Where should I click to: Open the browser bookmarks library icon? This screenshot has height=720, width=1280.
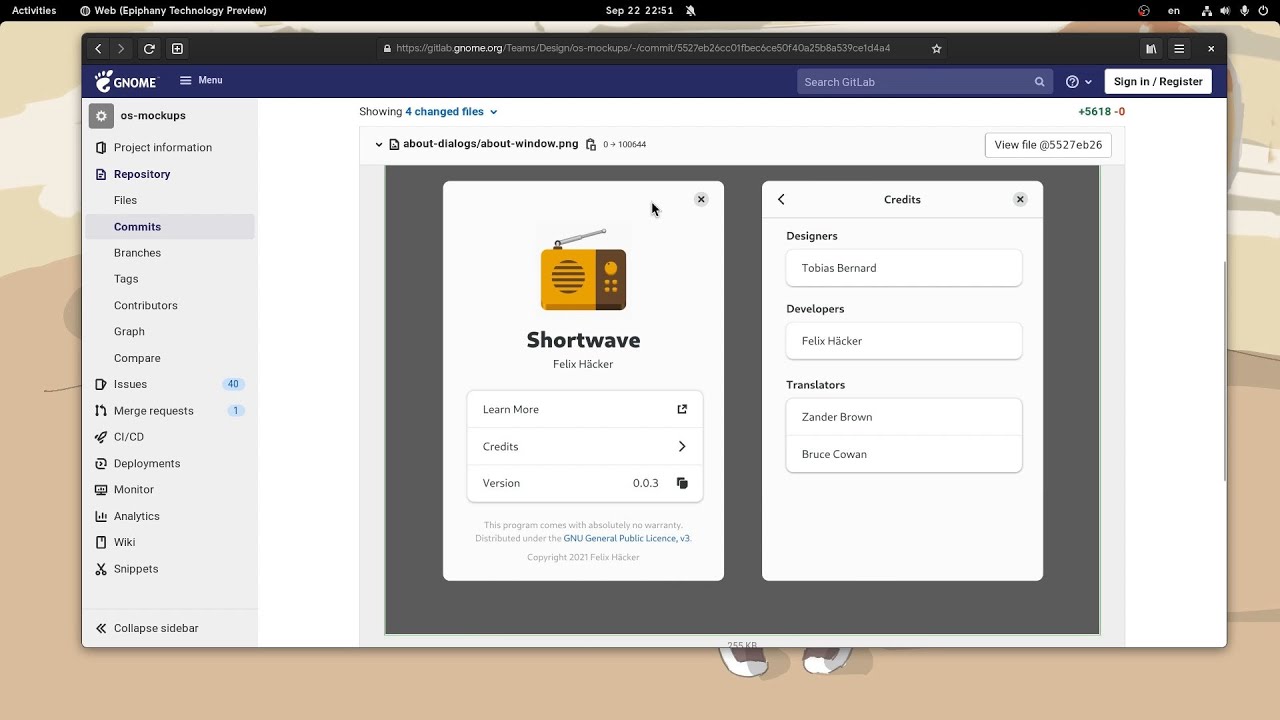coord(1151,48)
